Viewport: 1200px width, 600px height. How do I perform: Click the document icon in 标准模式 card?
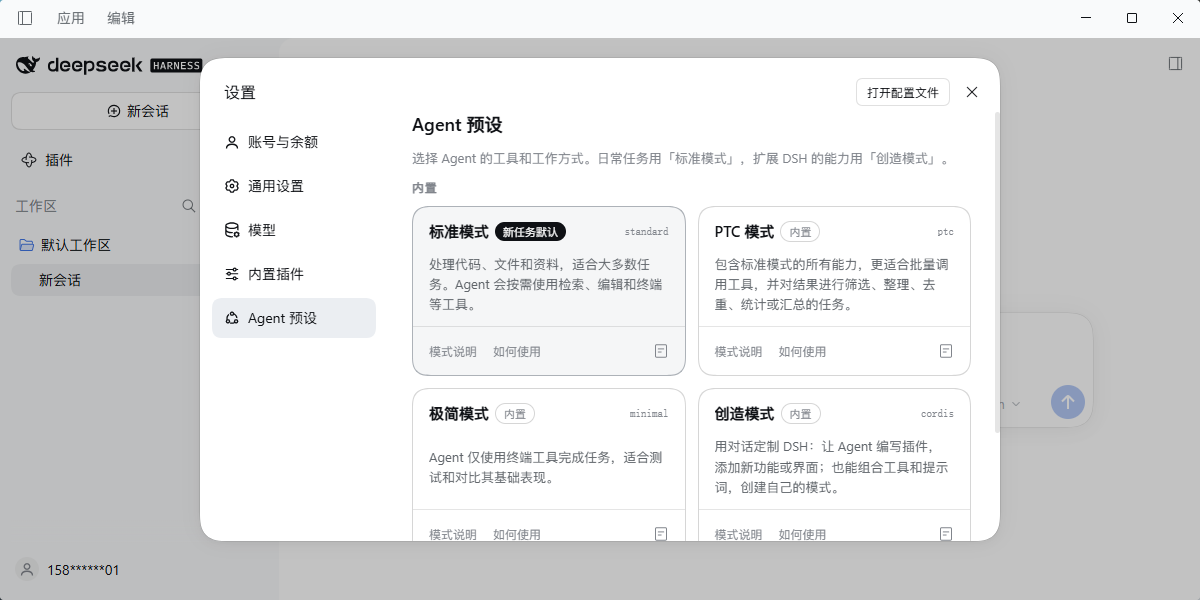coord(661,351)
